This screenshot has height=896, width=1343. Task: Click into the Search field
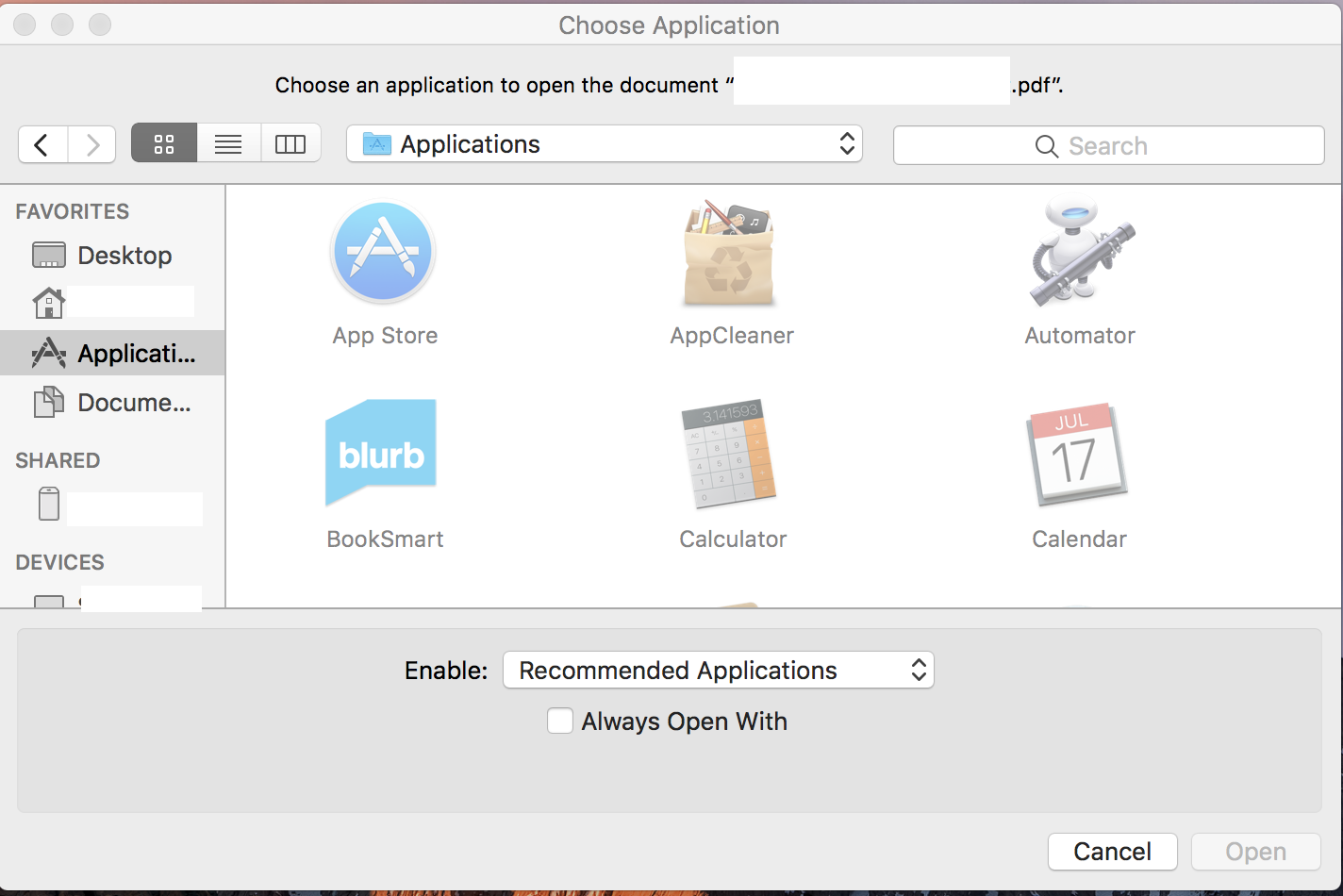click(1108, 145)
